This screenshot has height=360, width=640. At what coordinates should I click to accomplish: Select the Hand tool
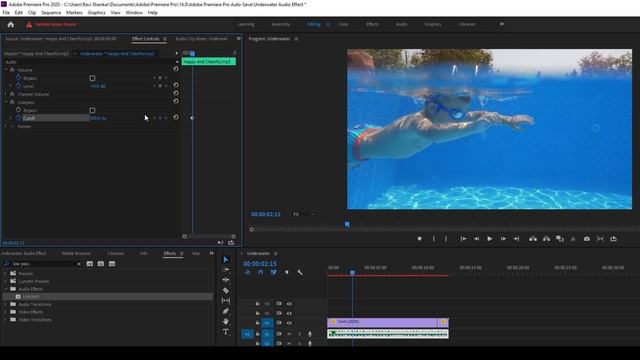point(226,322)
